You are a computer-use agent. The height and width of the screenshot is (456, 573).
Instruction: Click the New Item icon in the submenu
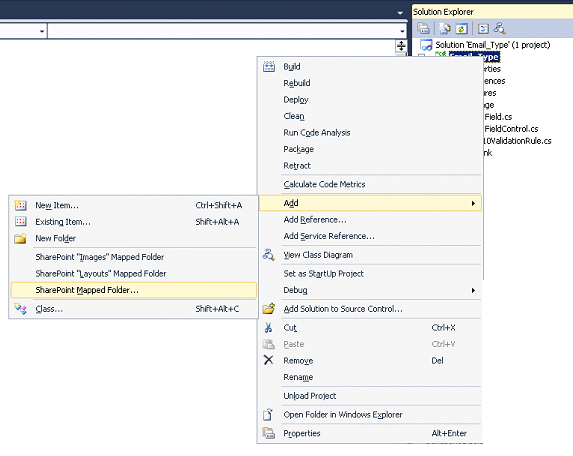20,205
